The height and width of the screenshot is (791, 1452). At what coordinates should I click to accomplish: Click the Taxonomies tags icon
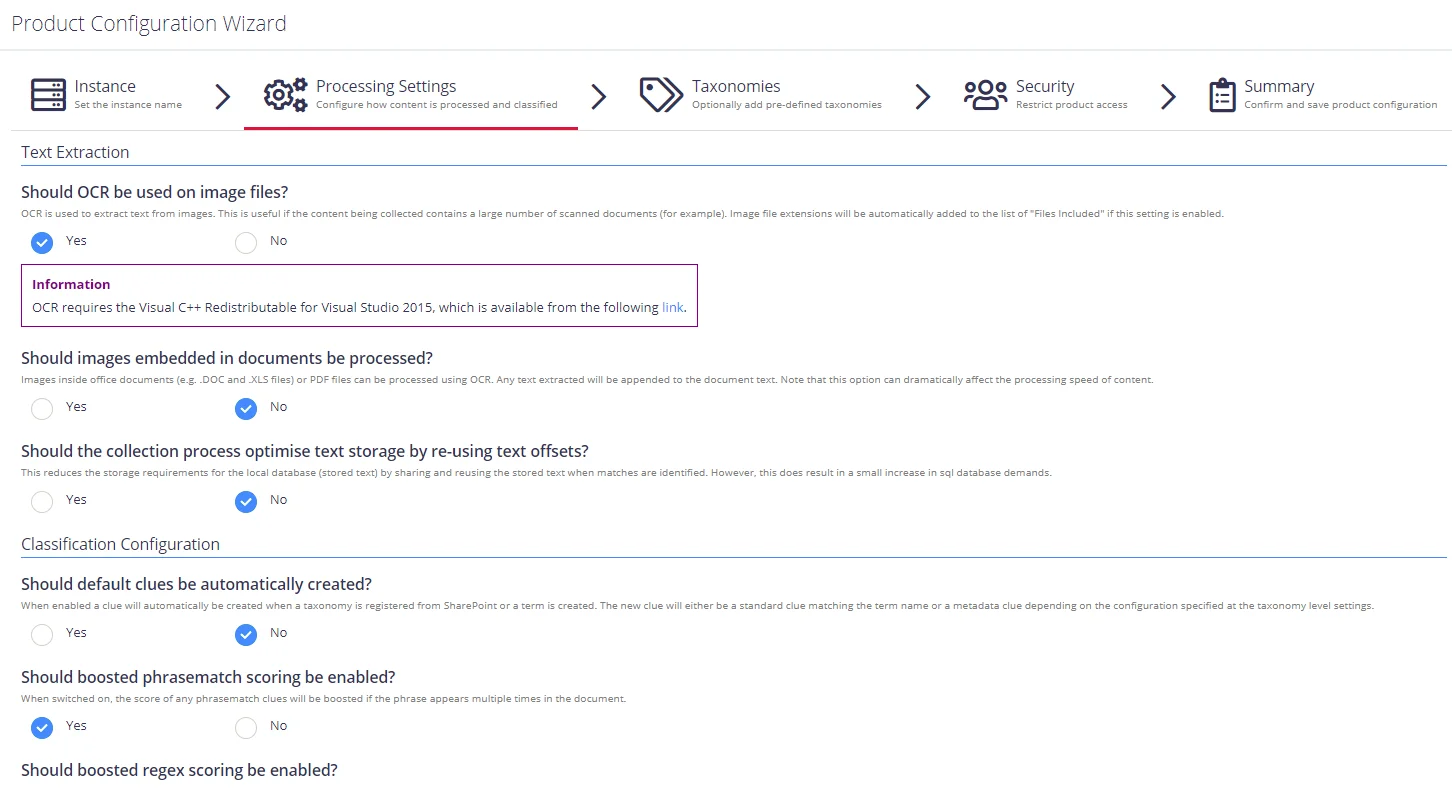click(x=661, y=95)
